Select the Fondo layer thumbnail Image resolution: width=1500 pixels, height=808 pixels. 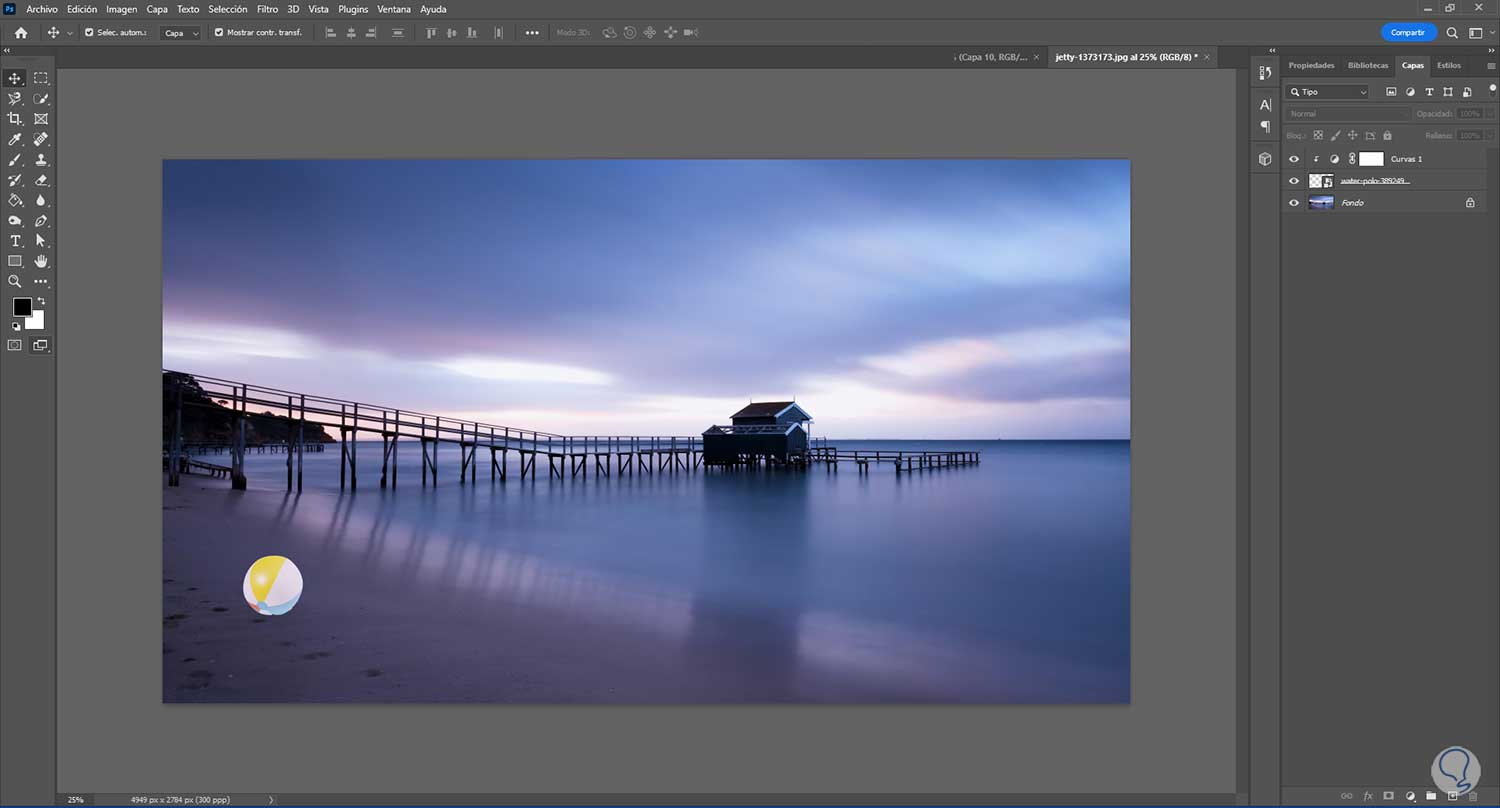tap(1321, 203)
